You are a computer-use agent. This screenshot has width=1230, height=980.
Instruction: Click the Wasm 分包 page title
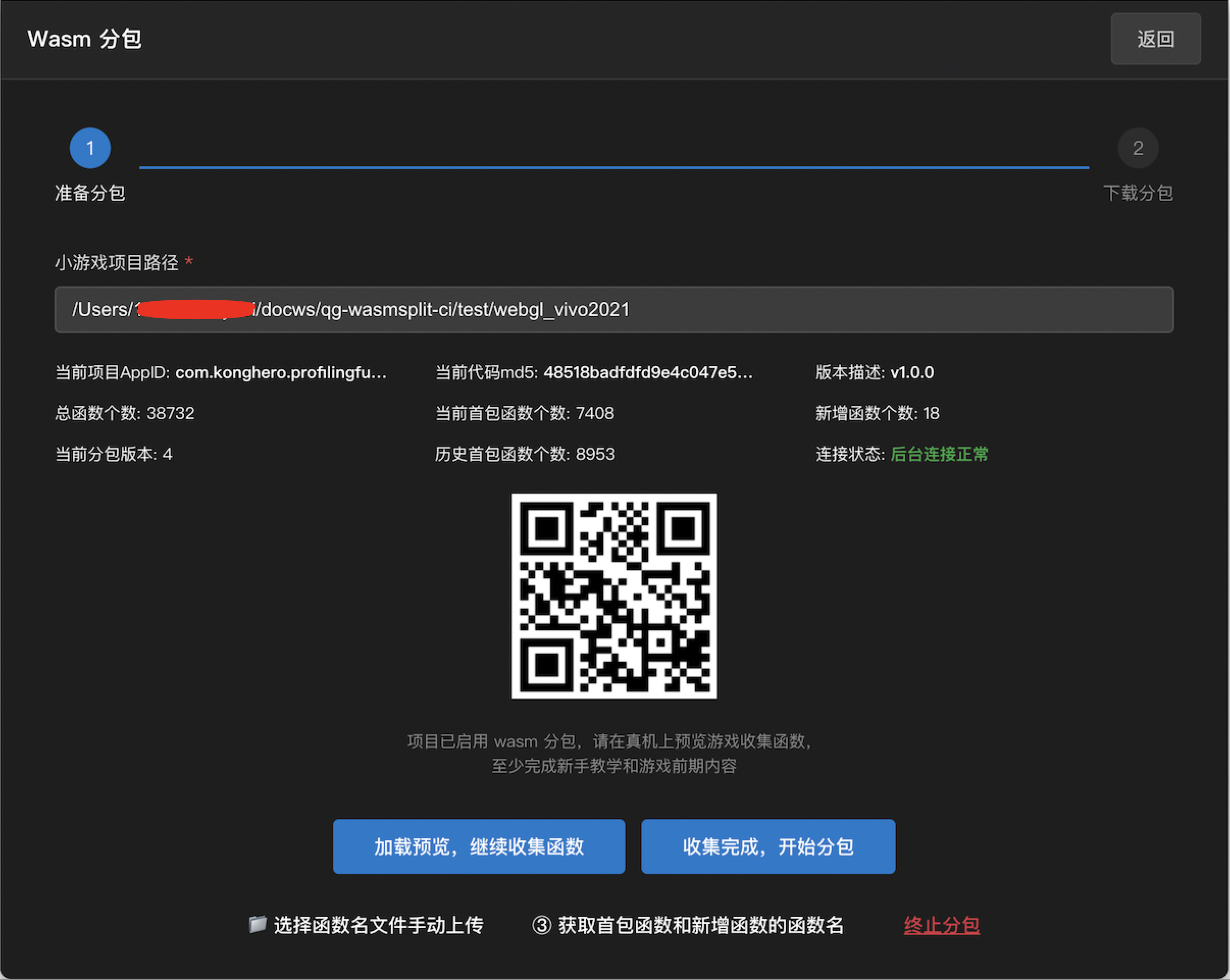85,39
